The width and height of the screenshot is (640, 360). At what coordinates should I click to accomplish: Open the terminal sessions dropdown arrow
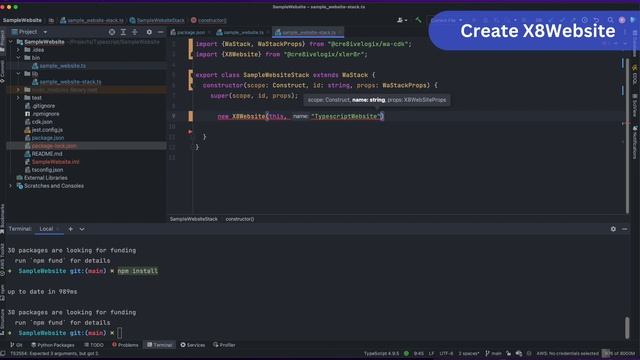point(82,229)
